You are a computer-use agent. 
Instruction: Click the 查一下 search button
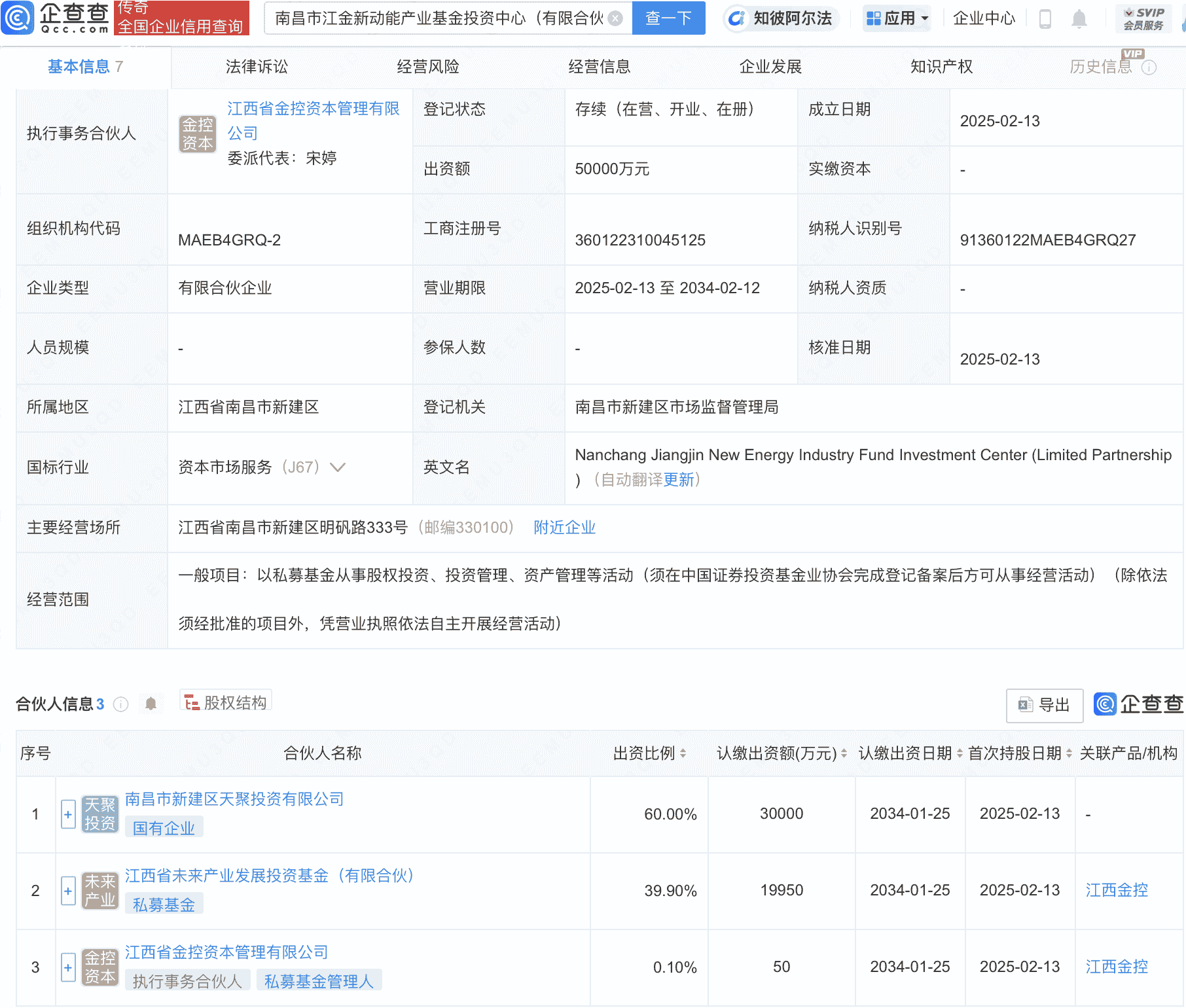tap(668, 18)
